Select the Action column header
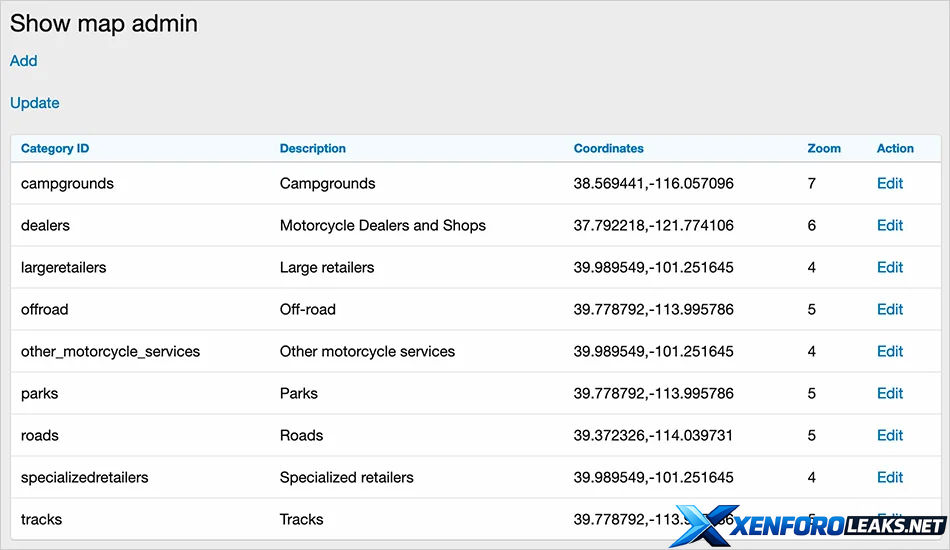950x550 pixels. (895, 148)
